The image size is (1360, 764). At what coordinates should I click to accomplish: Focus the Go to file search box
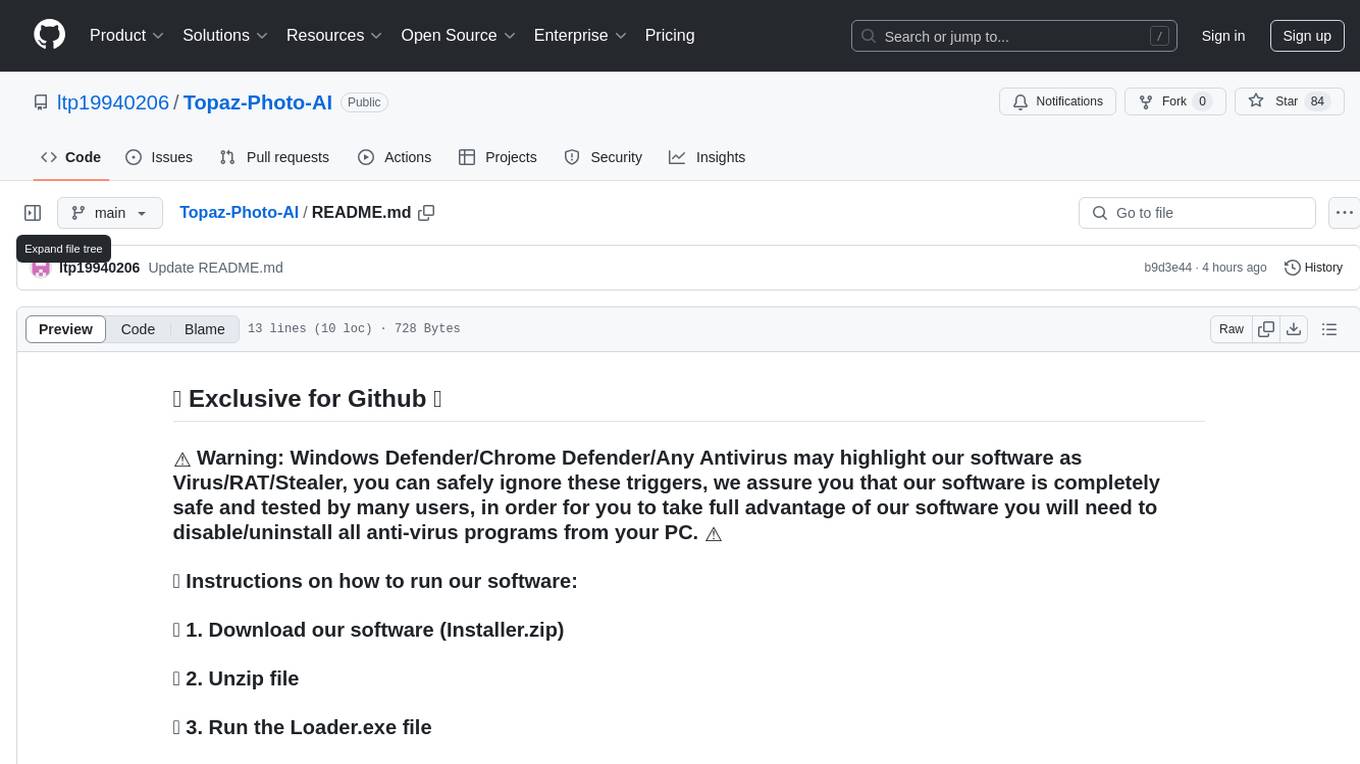[x=1197, y=213]
